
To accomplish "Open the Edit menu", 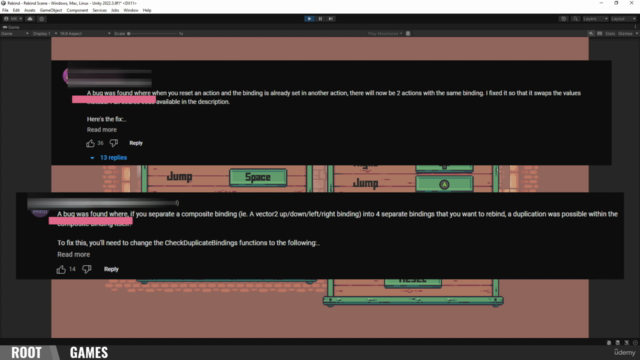I will coord(16,10).
